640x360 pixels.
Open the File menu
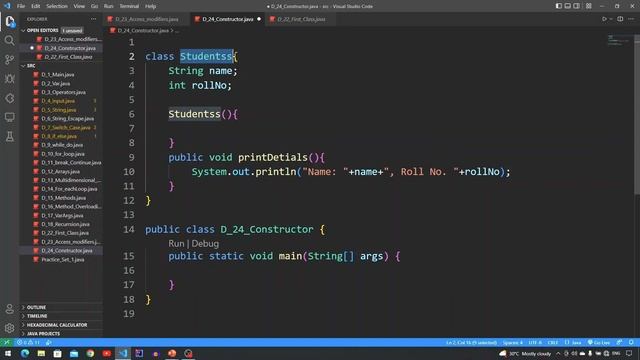point(21,6)
